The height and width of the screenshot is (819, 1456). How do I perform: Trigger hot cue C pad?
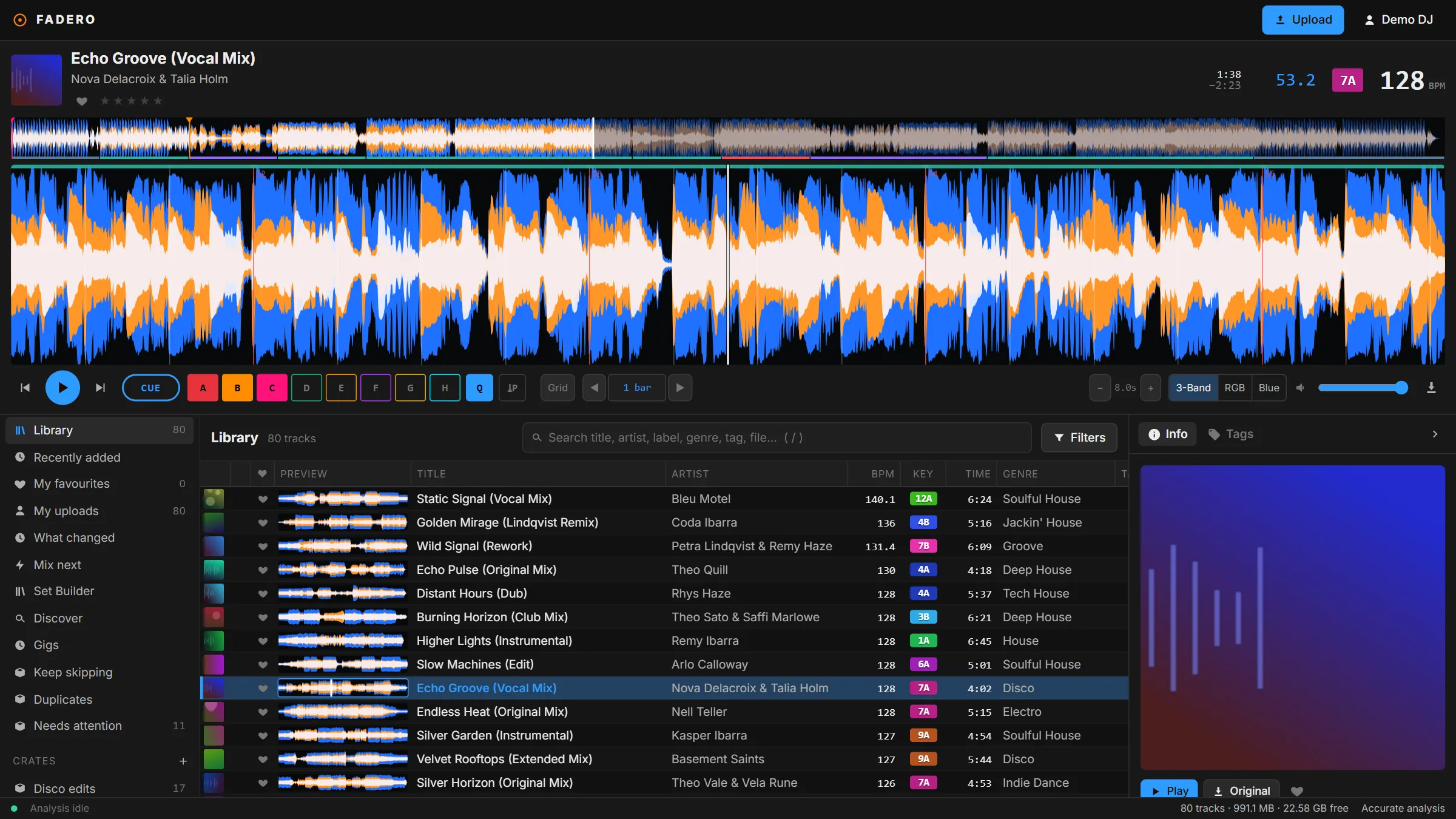[272, 388]
